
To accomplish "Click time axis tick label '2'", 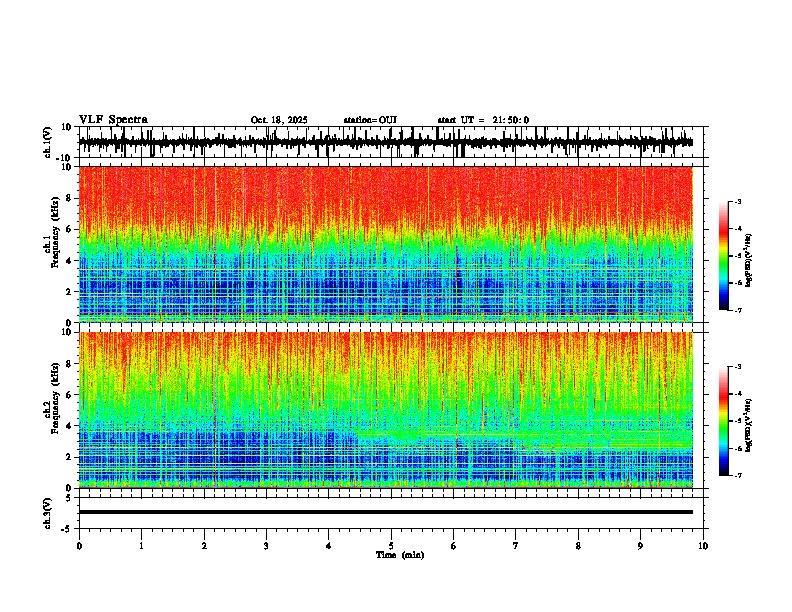I will pyautogui.click(x=204, y=546).
